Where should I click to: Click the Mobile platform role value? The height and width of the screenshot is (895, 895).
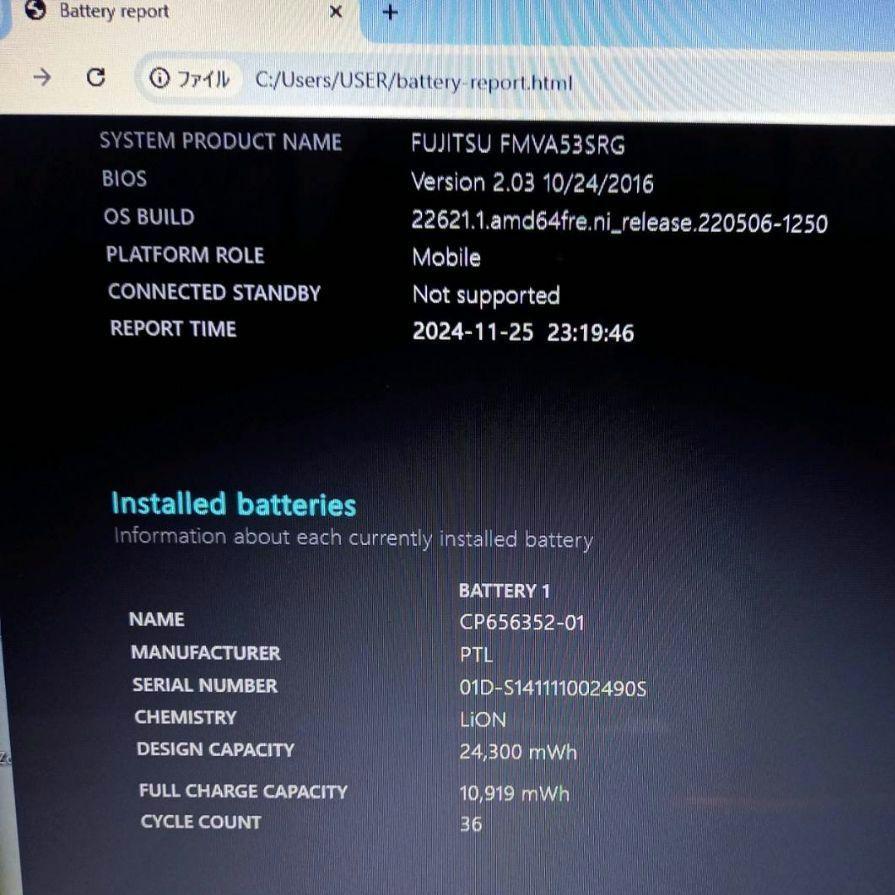tap(446, 257)
